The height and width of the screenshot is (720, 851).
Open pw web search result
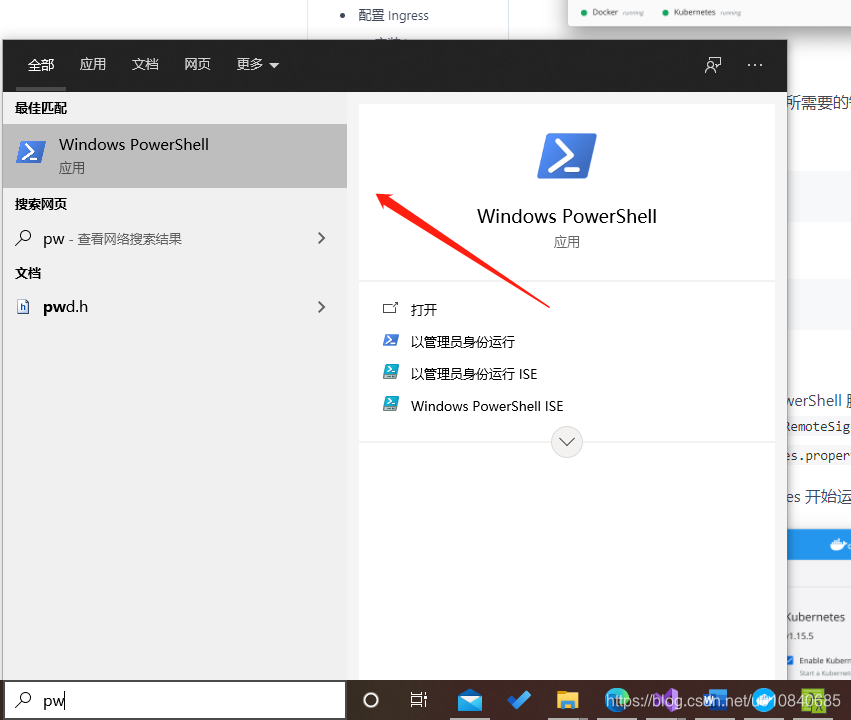click(x=175, y=239)
